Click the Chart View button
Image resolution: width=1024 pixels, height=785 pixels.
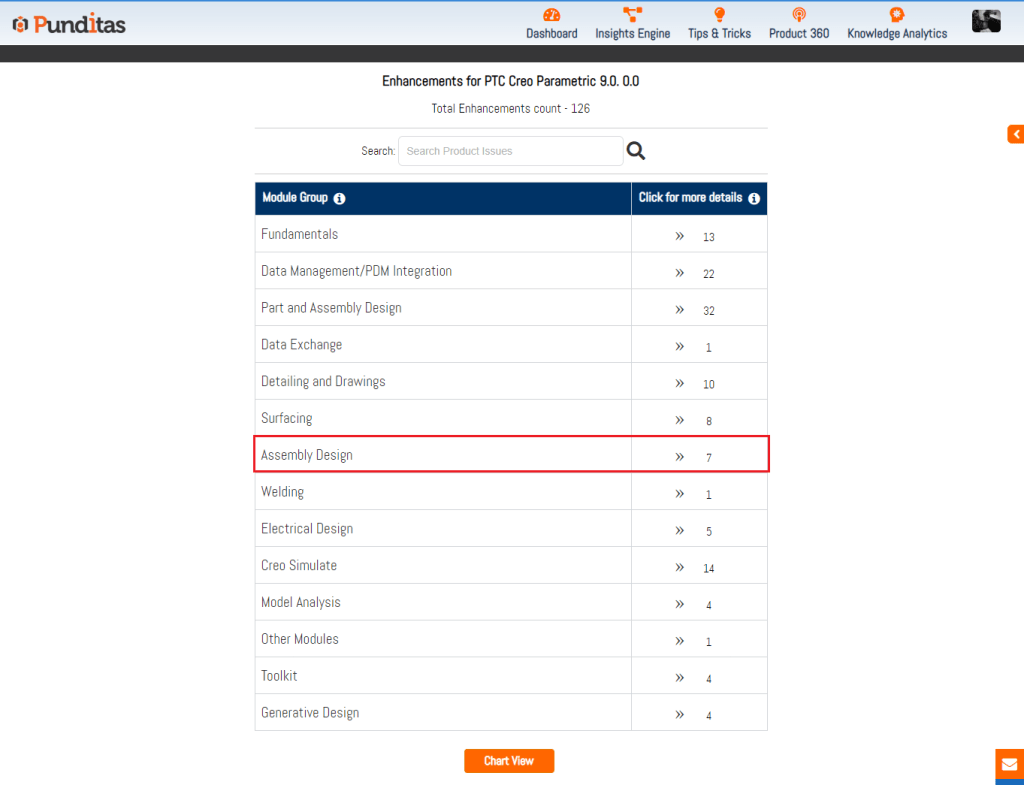pos(509,761)
